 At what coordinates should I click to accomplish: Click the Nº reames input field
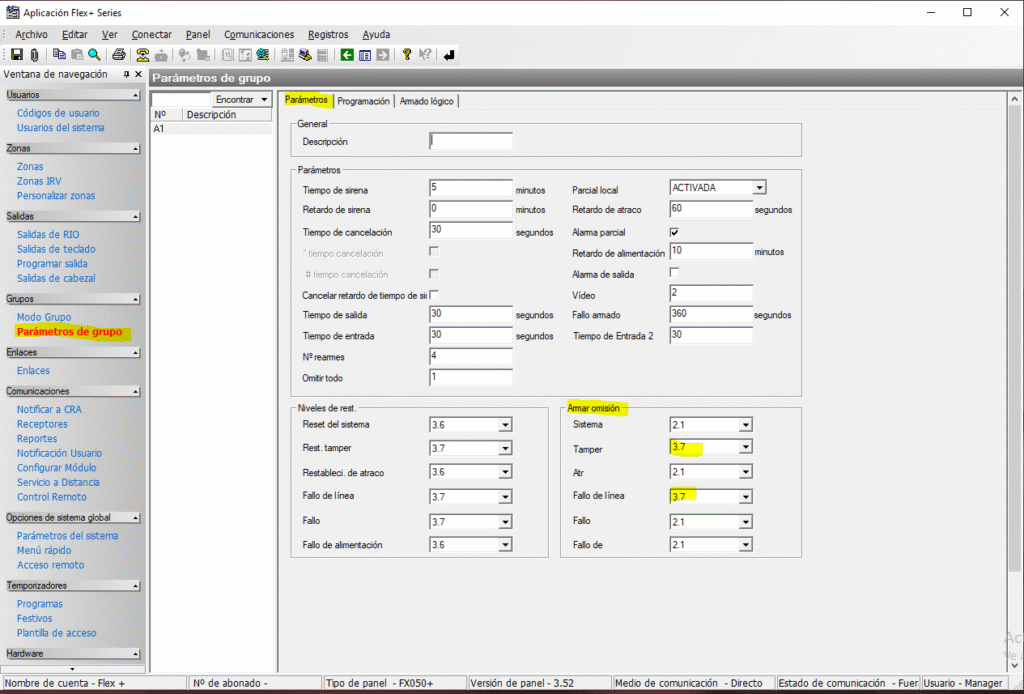coord(471,356)
